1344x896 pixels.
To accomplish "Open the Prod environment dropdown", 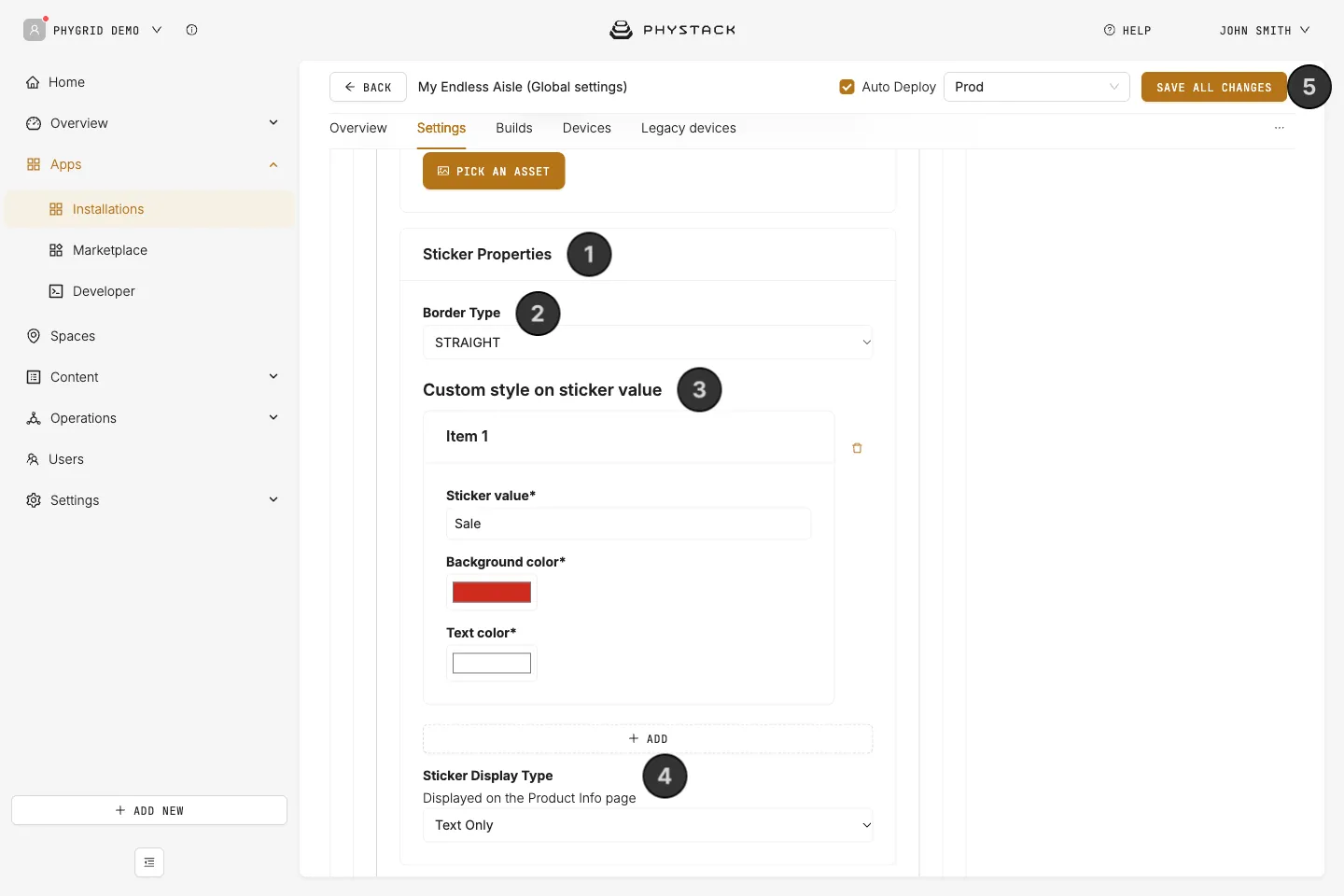I will click(x=1037, y=87).
